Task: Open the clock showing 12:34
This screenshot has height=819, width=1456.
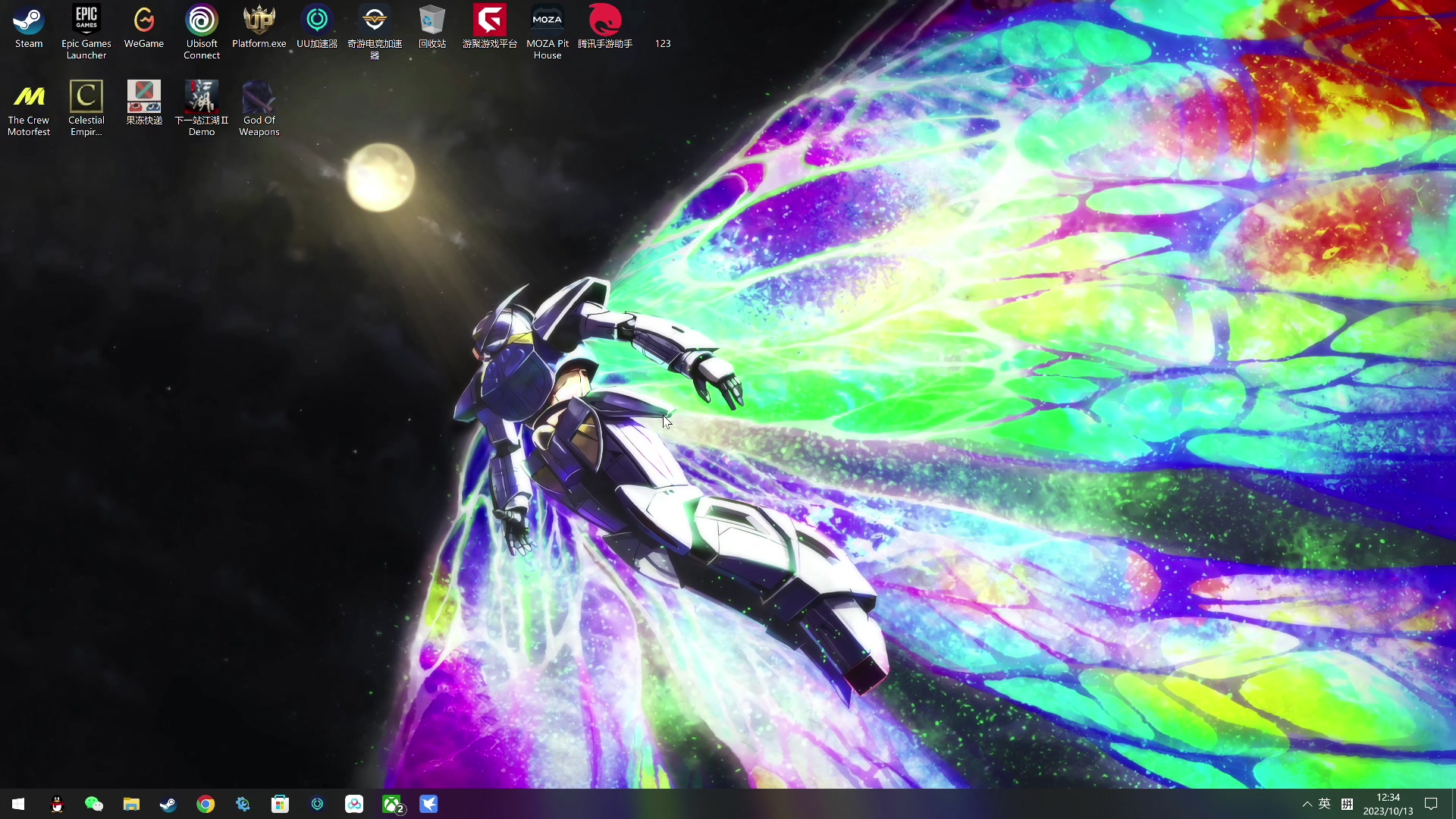Action: (x=1388, y=804)
